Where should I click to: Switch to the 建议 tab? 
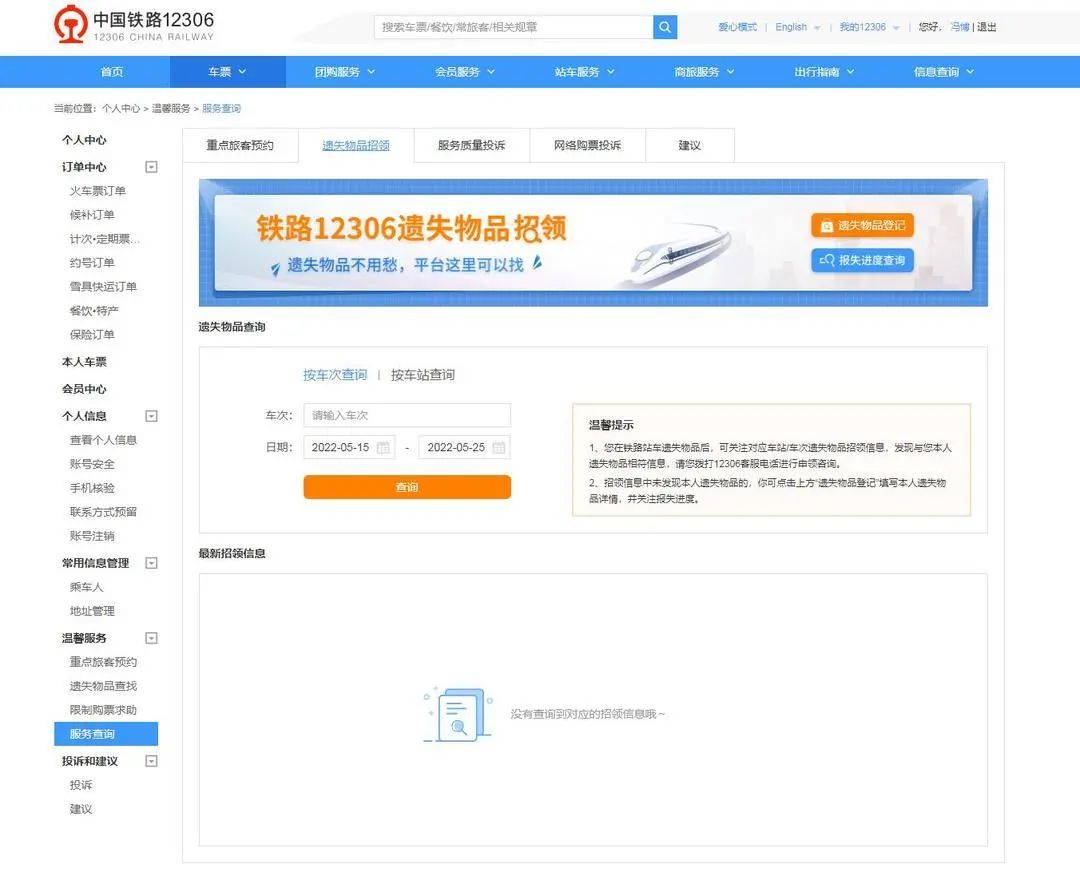689,145
